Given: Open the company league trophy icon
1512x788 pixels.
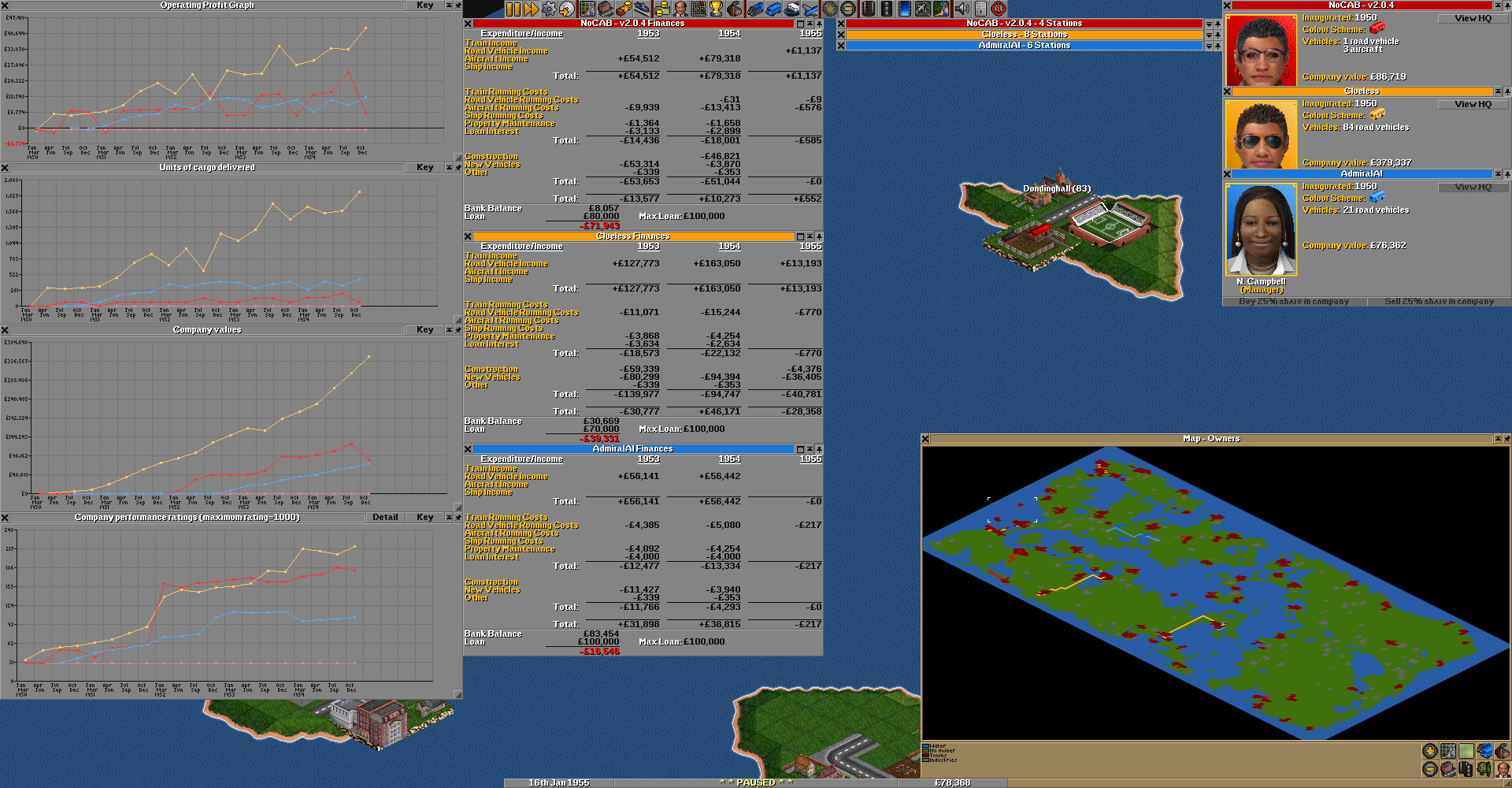Looking at the screenshot, I should pyautogui.click(x=716, y=9).
